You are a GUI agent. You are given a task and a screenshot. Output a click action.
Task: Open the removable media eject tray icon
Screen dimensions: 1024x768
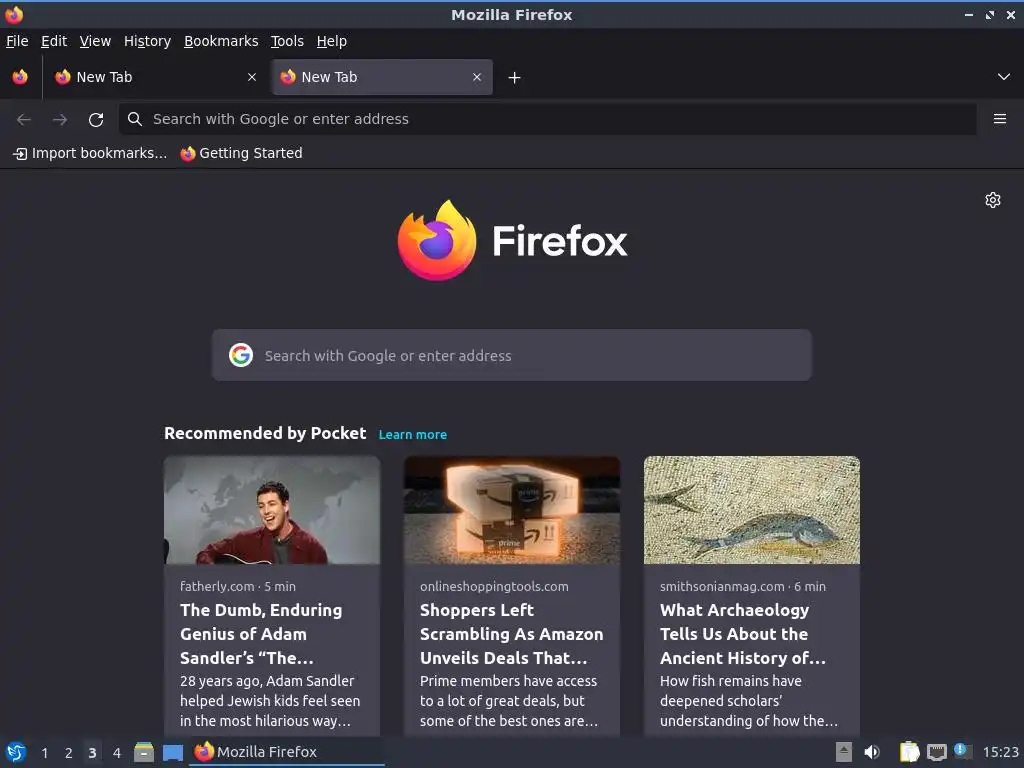click(x=844, y=752)
